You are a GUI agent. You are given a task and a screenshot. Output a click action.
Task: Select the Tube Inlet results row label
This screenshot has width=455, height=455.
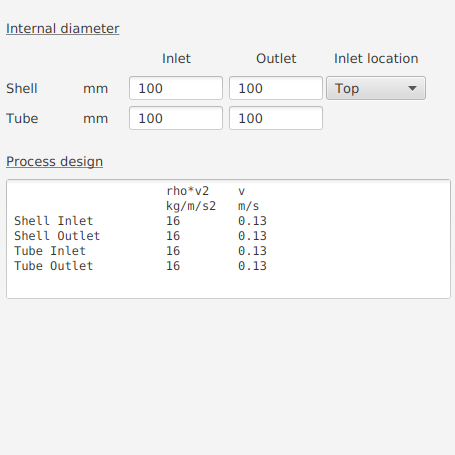(x=50, y=251)
